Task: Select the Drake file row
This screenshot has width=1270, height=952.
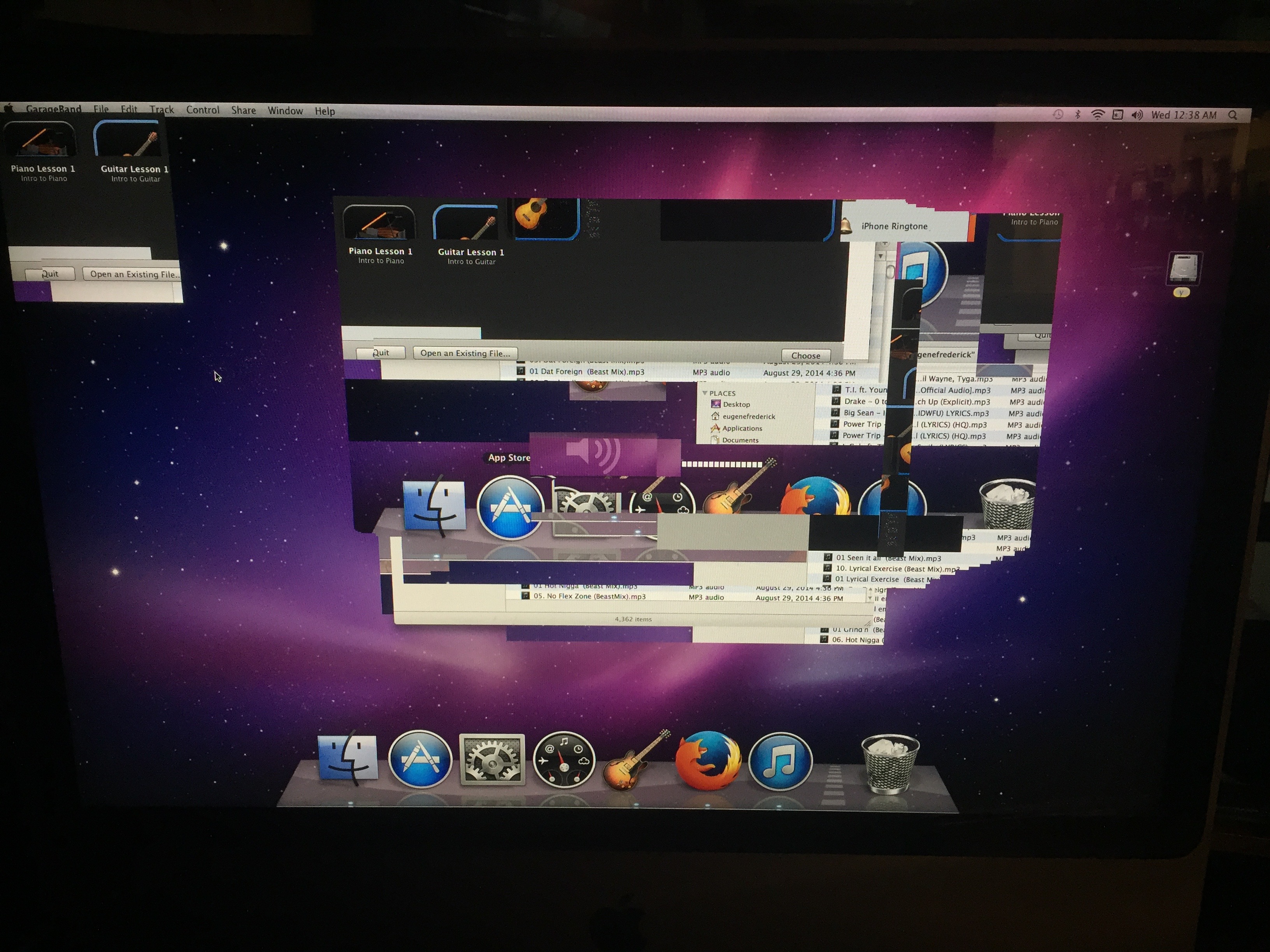Action: [859, 401]
